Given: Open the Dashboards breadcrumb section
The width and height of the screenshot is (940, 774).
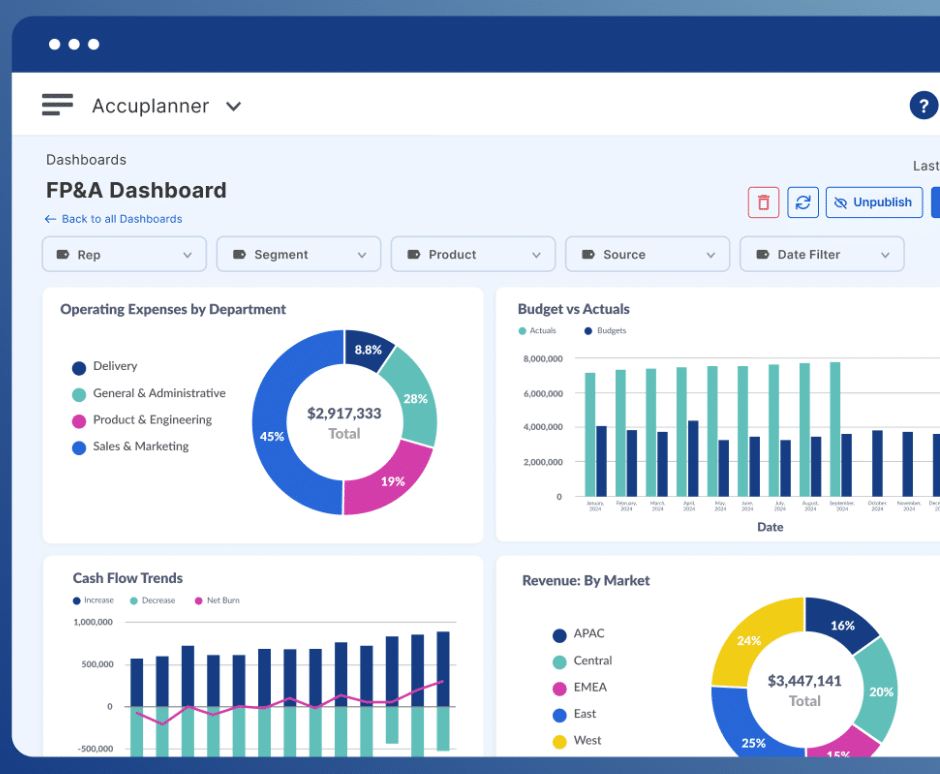Looking at the screenshot, I should (86, 159).
